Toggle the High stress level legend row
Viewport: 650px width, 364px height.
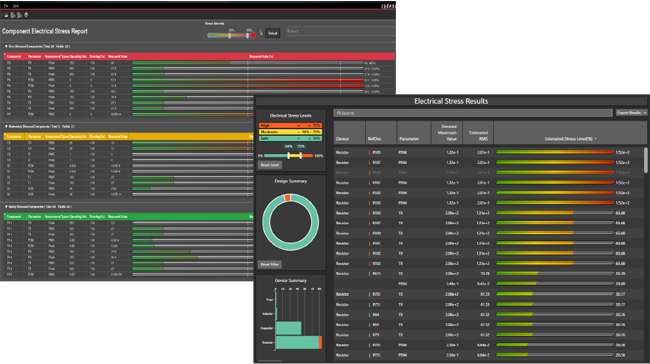pyautogui.click(x=290, y=125)
